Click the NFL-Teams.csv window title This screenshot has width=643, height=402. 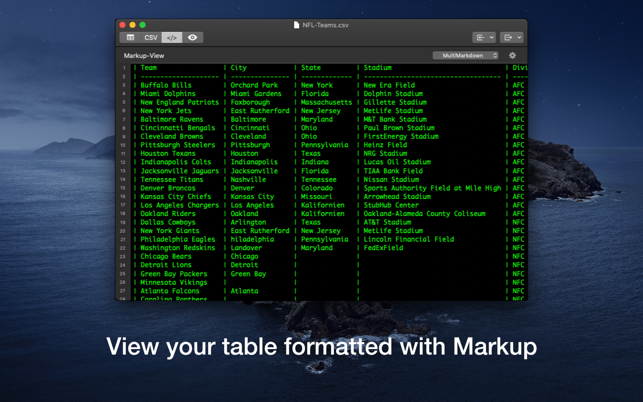tap(326, 25)
